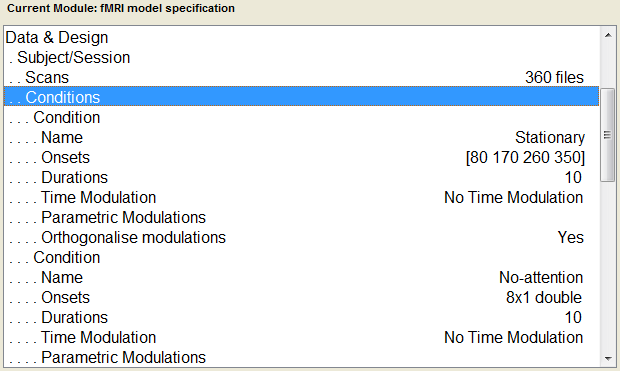Select the Data & Design item
620x371 pixels.
click(302, 37)
